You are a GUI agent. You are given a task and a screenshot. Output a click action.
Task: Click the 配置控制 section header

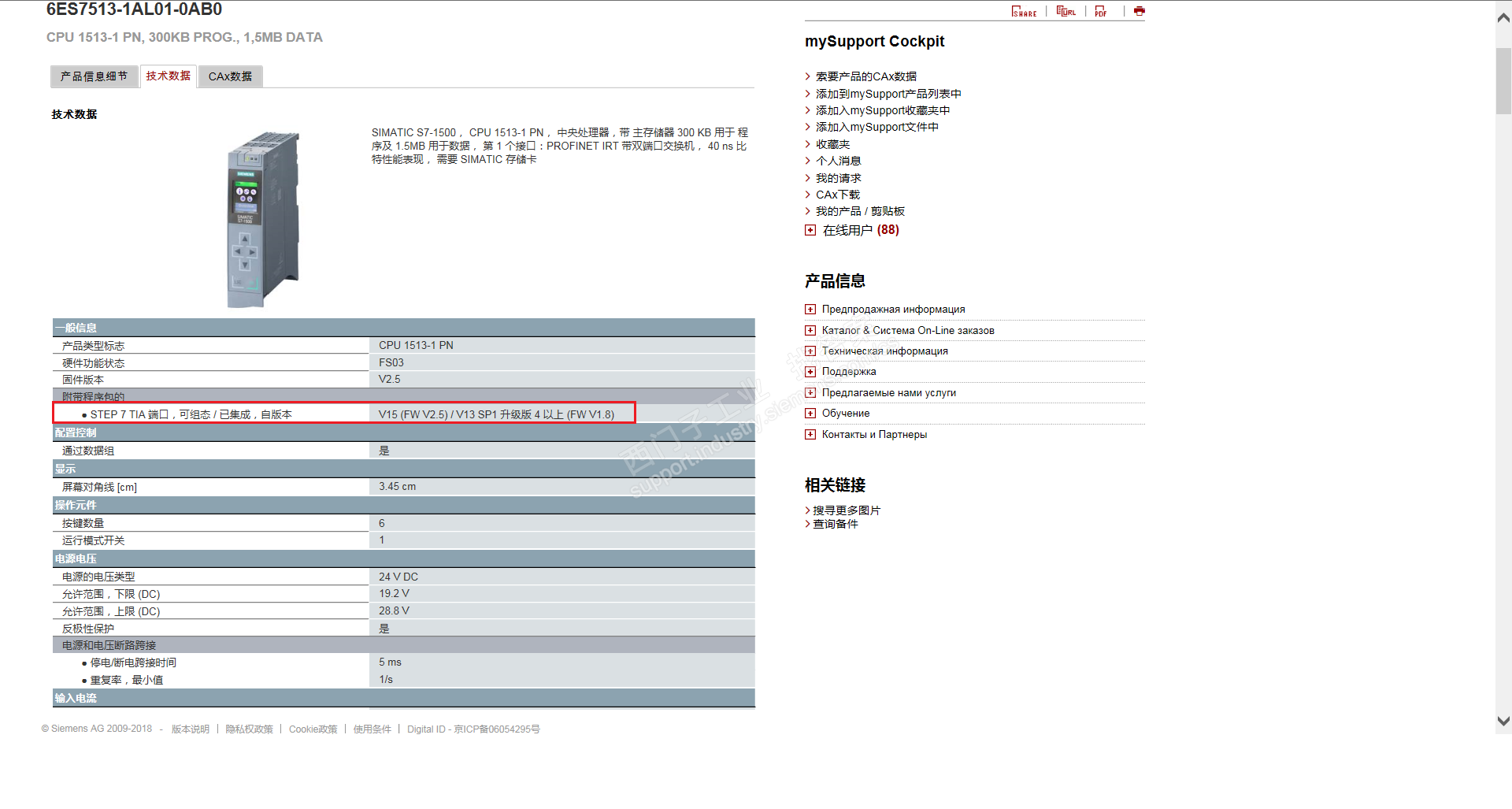404,432
